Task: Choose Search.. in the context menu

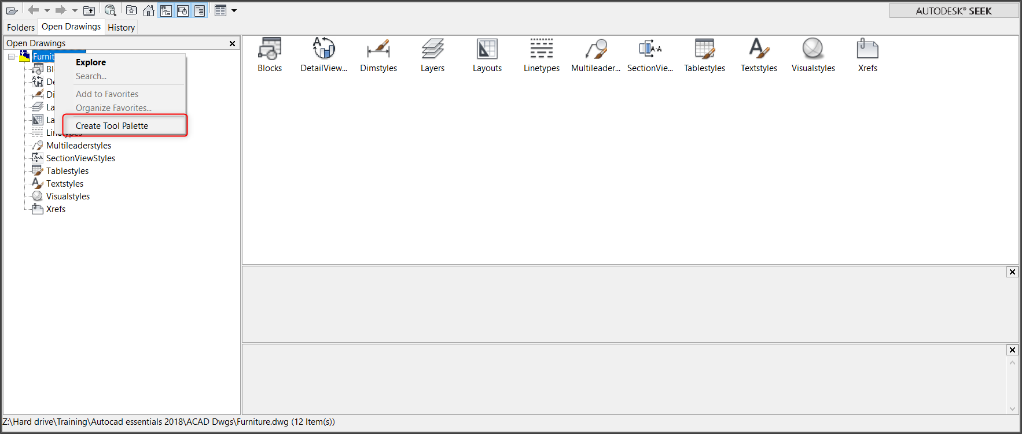Action: 91,76
